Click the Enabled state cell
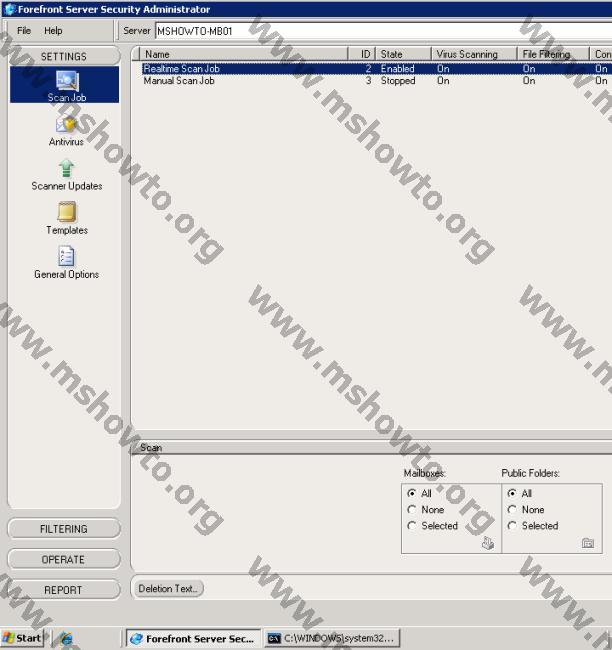 (x=398, y=68)
